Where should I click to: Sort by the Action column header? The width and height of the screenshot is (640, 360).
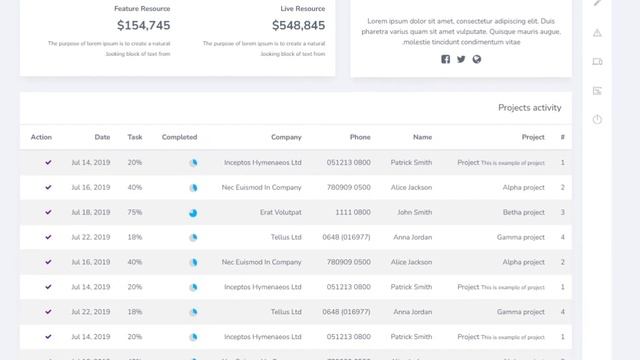pyautogui.click(x=41, y=137)
